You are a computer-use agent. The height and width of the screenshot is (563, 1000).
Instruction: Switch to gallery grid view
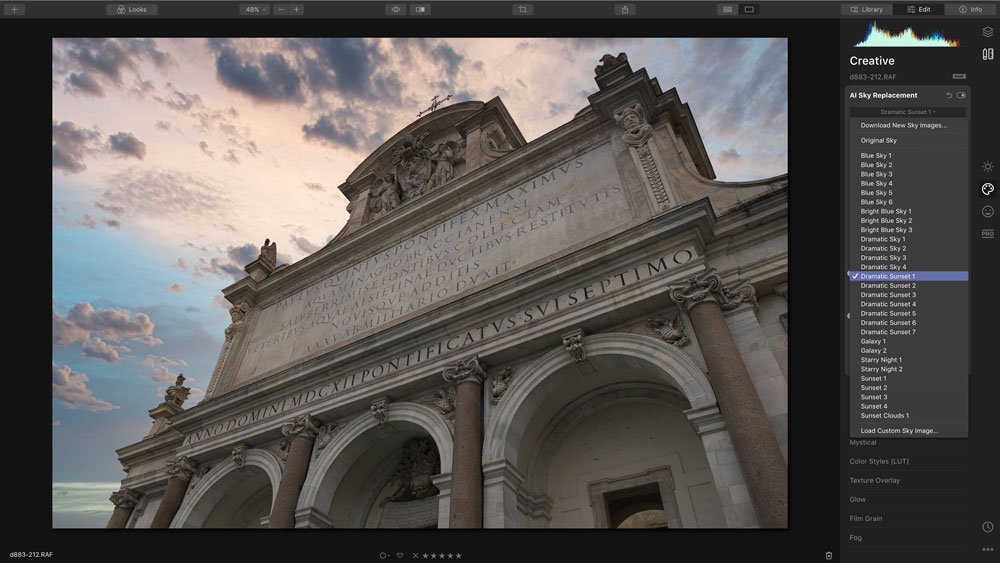coord(728,9)
